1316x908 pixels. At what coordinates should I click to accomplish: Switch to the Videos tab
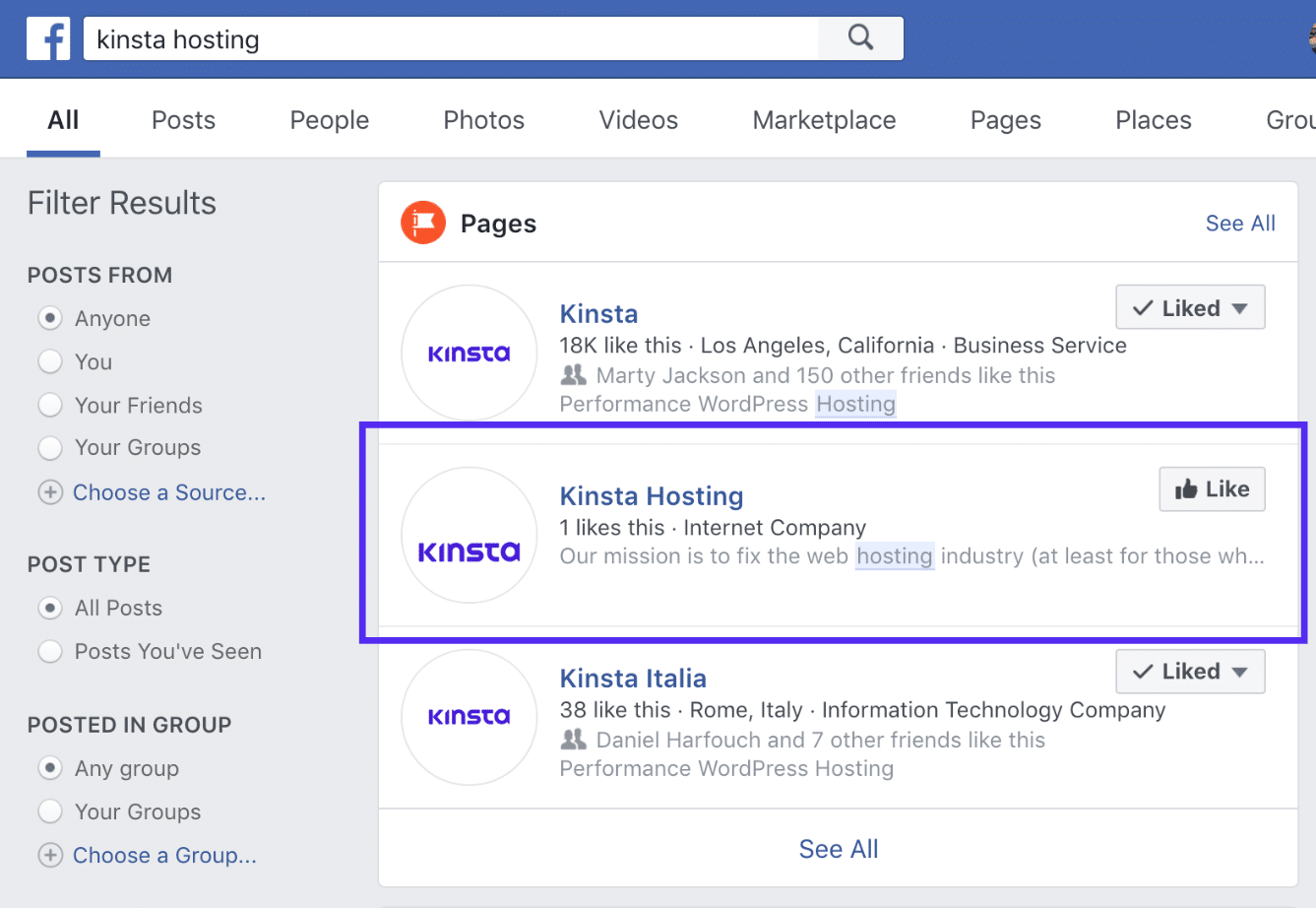tap(638, 119)
